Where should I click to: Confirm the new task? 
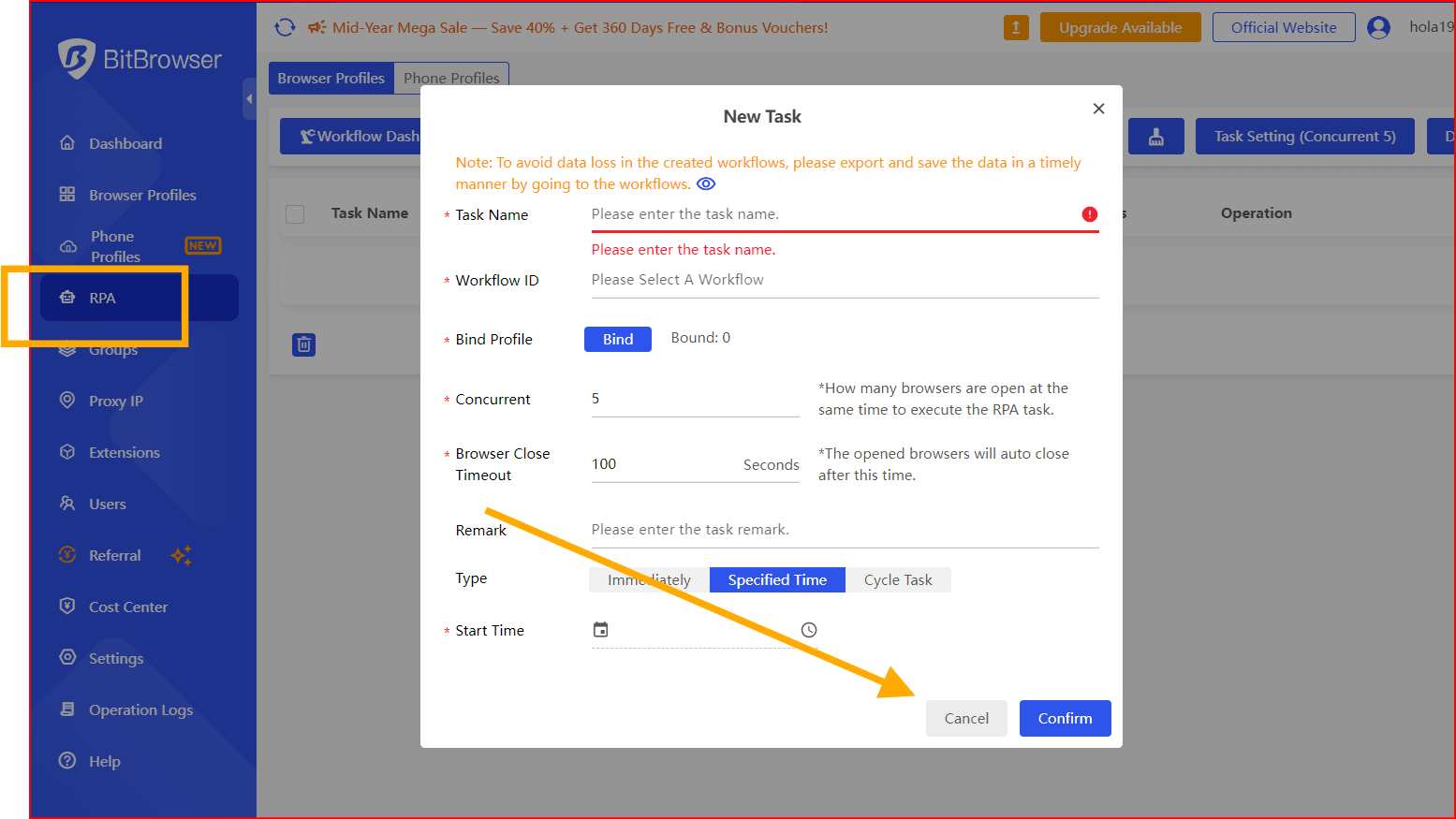click(1065, 718)
